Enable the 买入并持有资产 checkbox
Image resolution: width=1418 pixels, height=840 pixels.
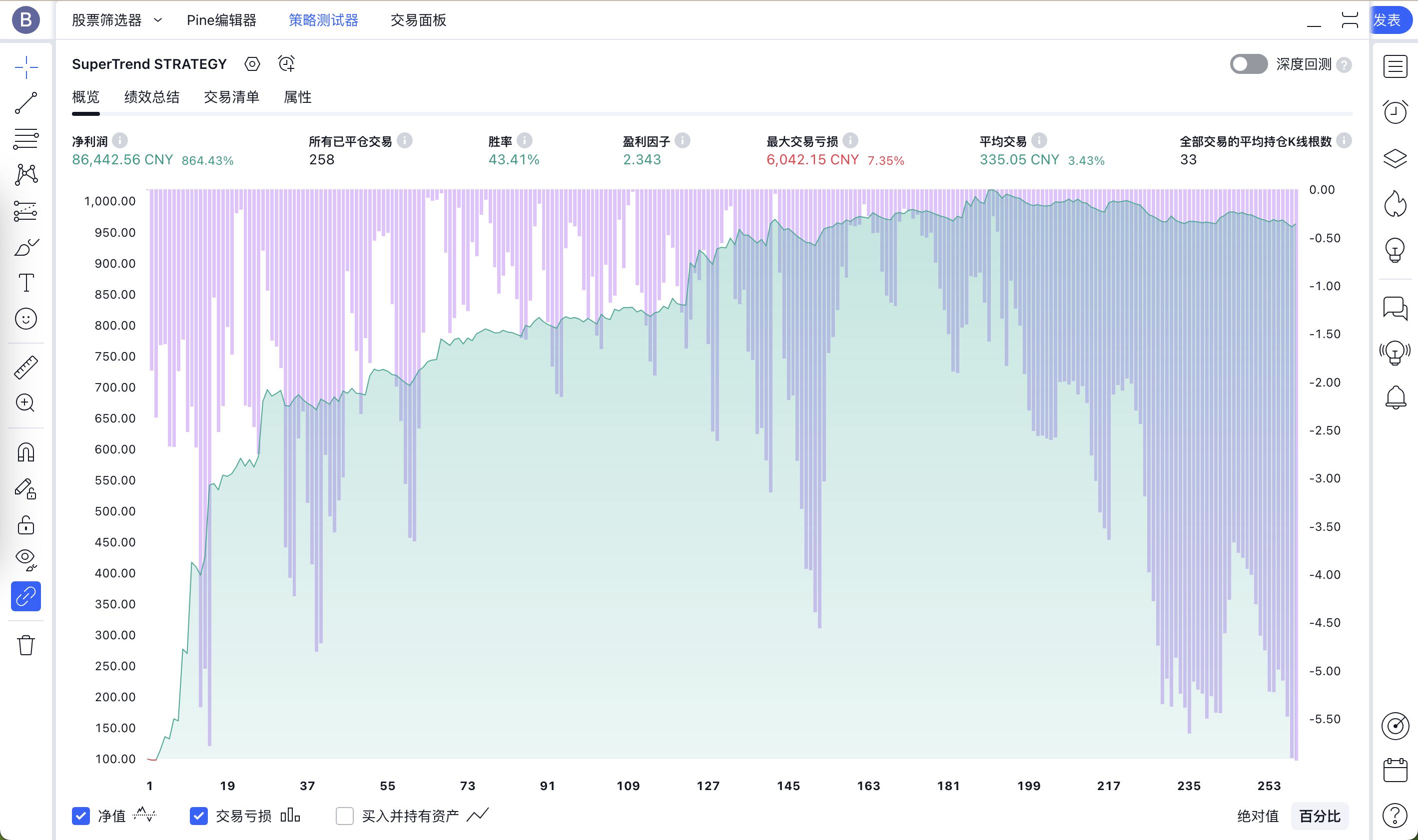tap(344, 816)
